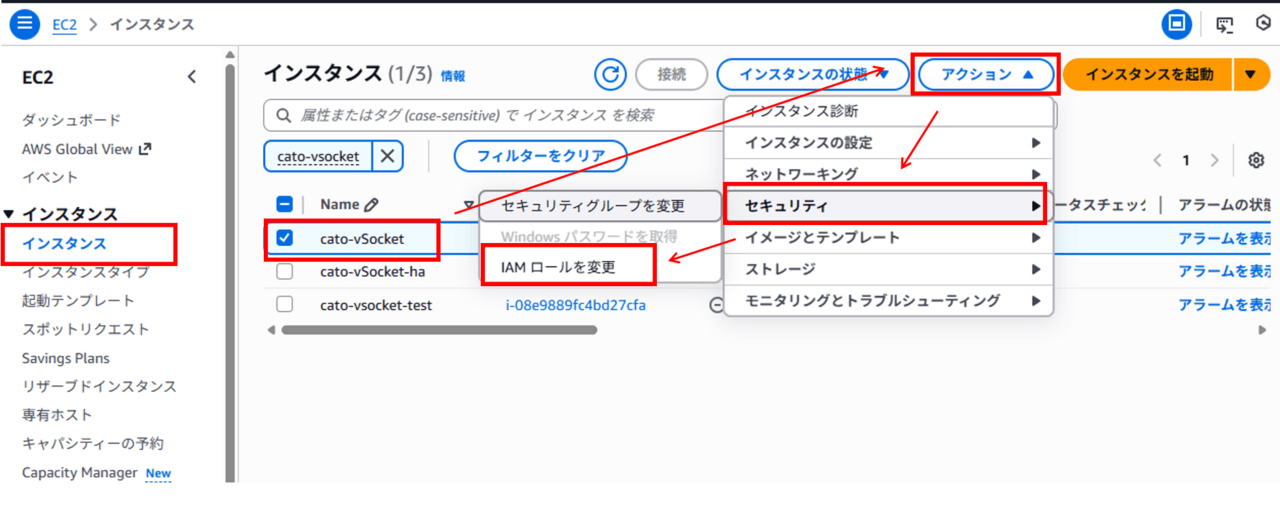Collapse the EC2 sidebar with the chevron
1280x522 pixels.
point(192,77)
